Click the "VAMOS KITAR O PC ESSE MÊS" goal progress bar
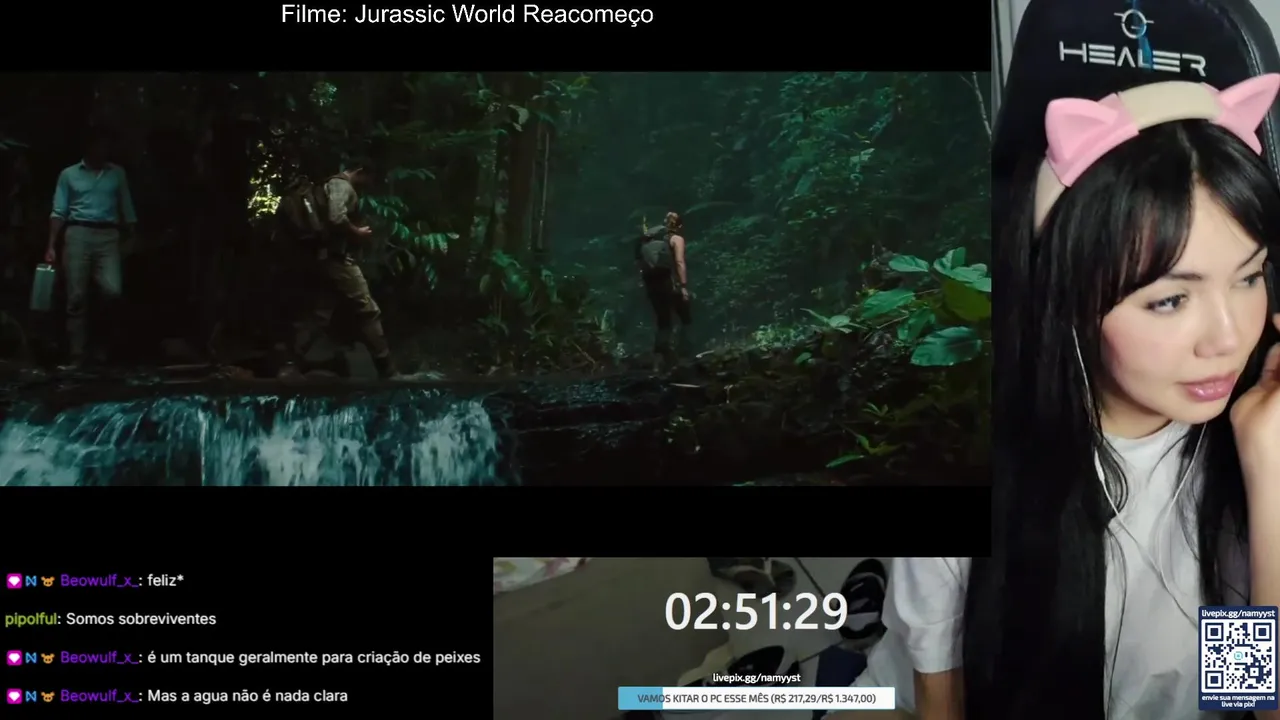Viewport: 1280px width, 720px height. coord(756,698)
